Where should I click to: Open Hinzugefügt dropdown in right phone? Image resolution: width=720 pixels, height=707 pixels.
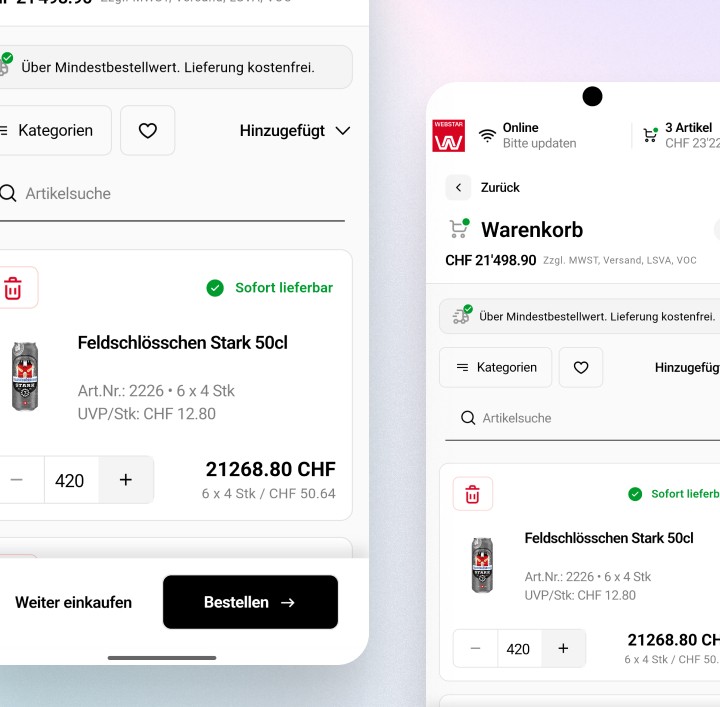click(687, 367)
